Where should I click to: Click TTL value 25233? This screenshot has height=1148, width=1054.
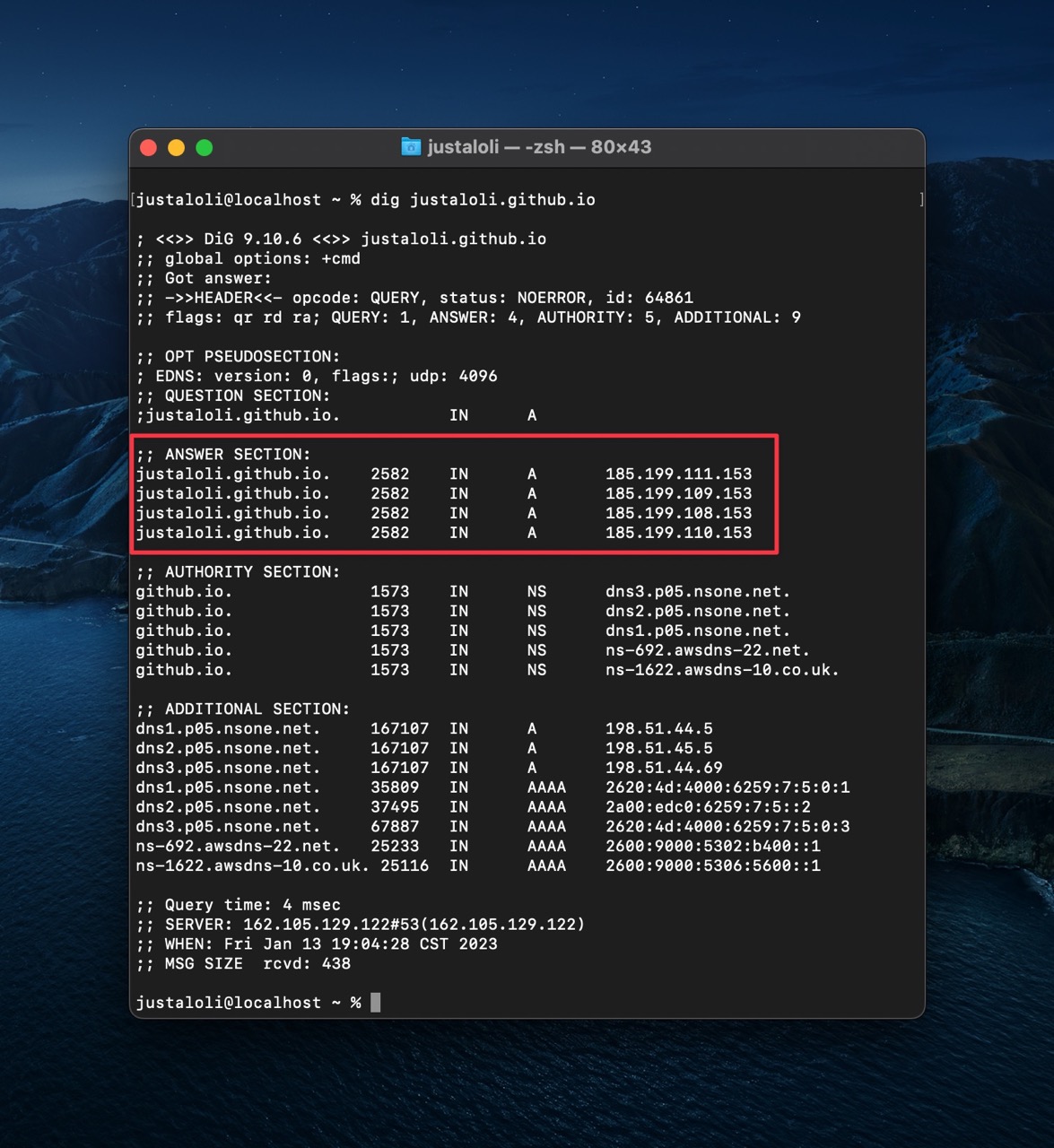pos(395,847)
